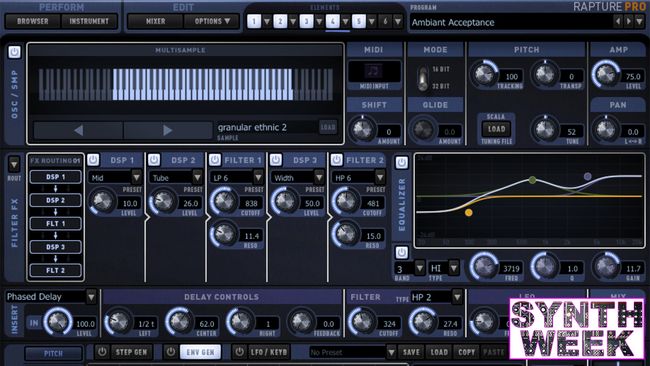
Task: Select the Pitch modulation target
Action: (53, 354)
